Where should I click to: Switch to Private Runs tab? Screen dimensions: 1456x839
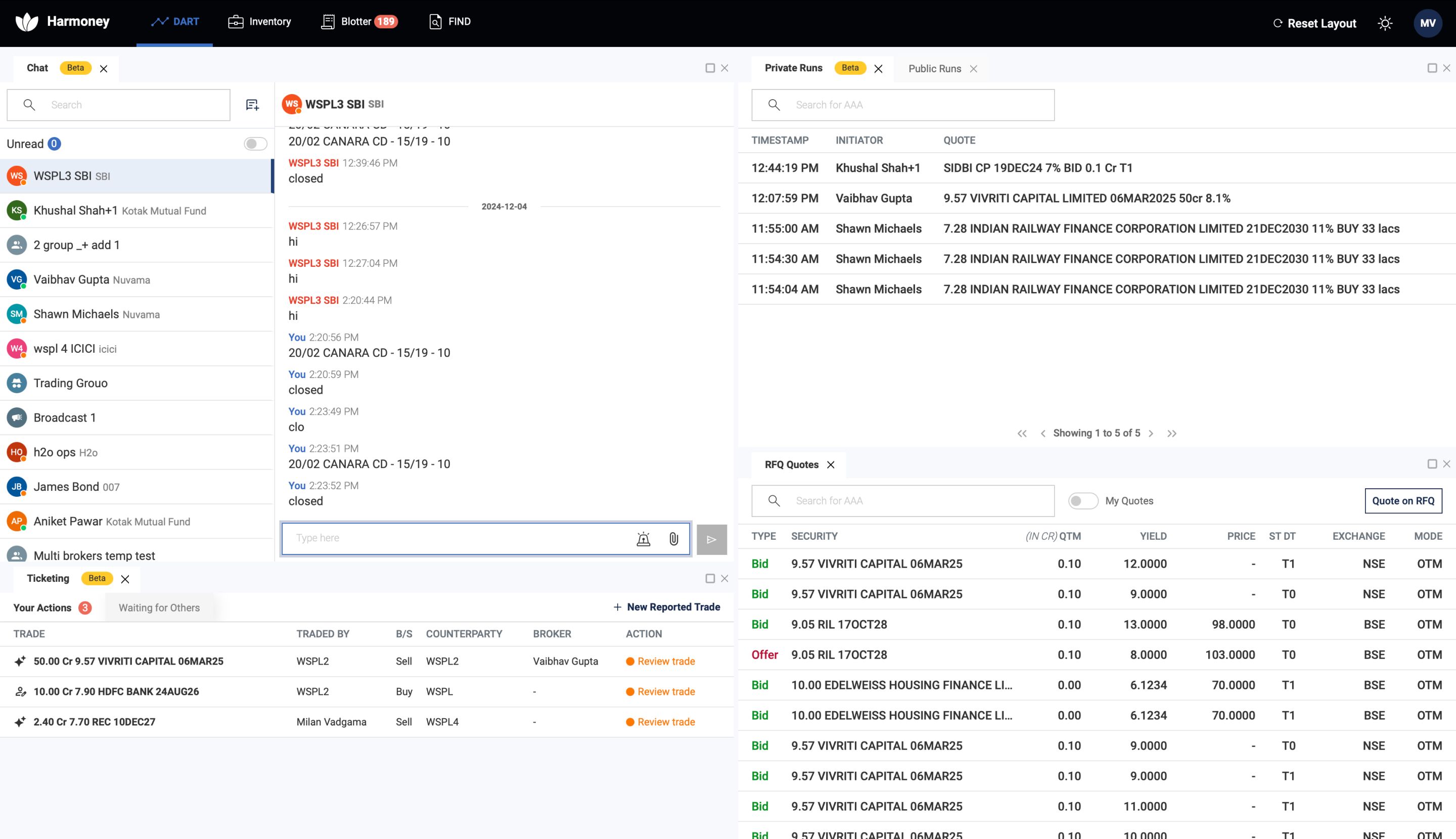(794, 68)
